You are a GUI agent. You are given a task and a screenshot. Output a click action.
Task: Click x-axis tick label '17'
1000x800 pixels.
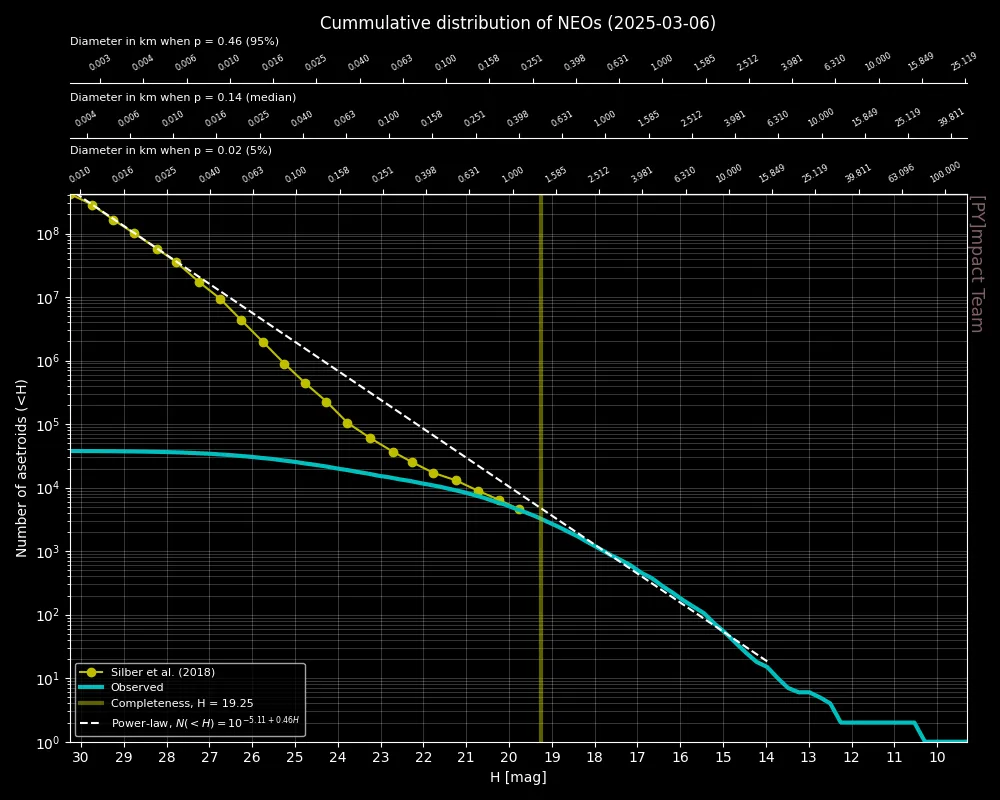click(x=638, y=758)
